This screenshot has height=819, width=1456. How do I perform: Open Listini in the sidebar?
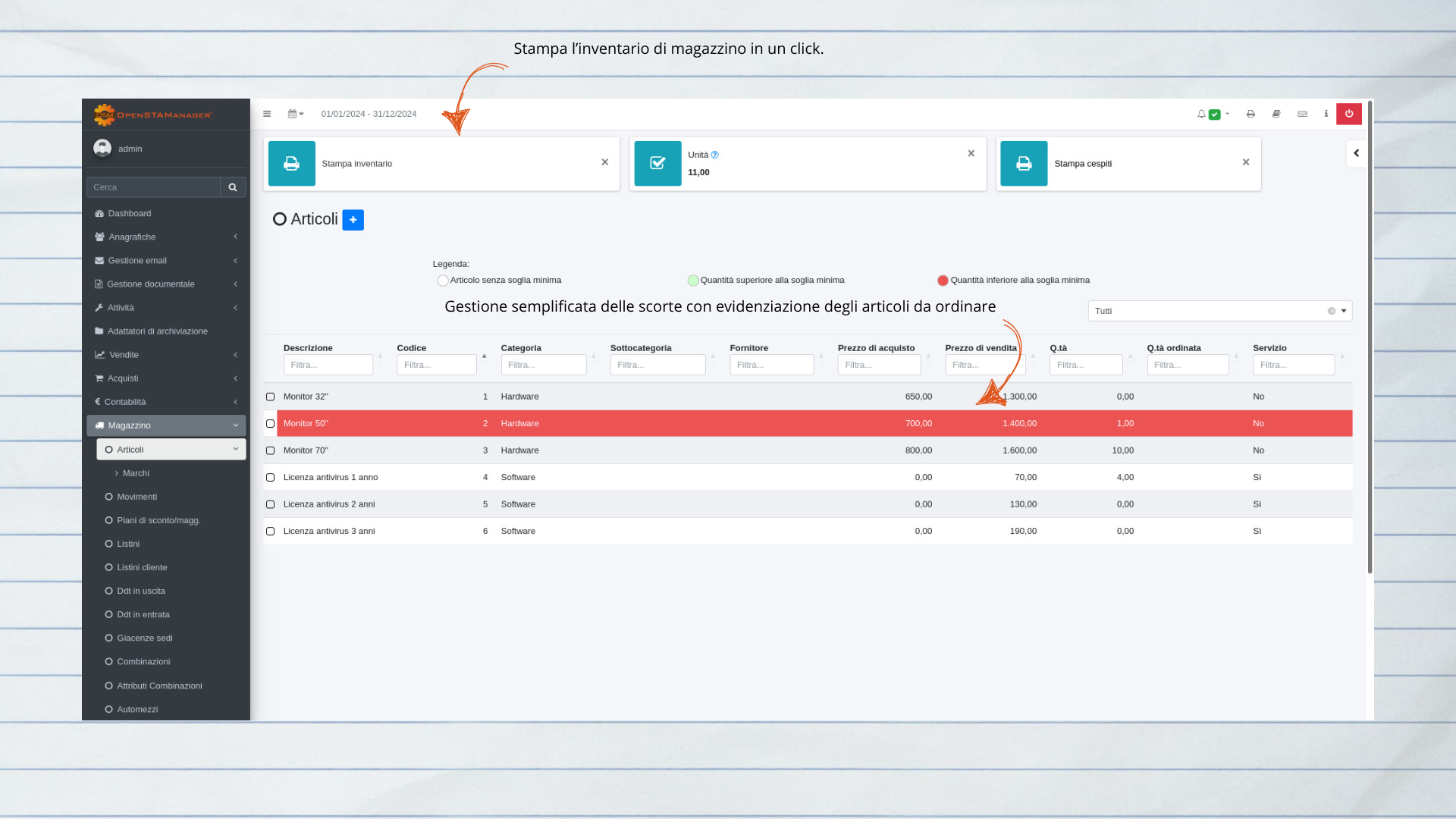click(171, 544)
